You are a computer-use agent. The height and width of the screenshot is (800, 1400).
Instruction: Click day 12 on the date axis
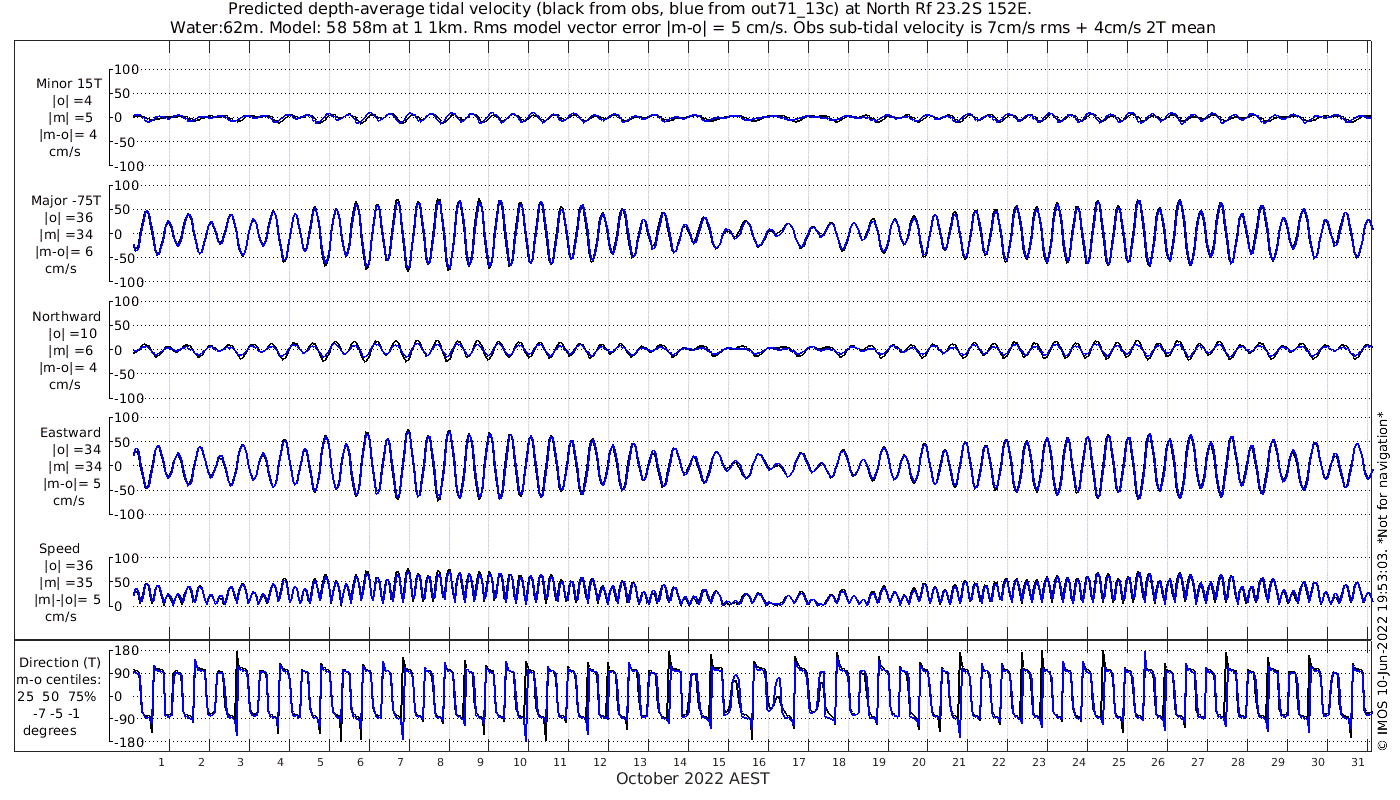point(600,762)
